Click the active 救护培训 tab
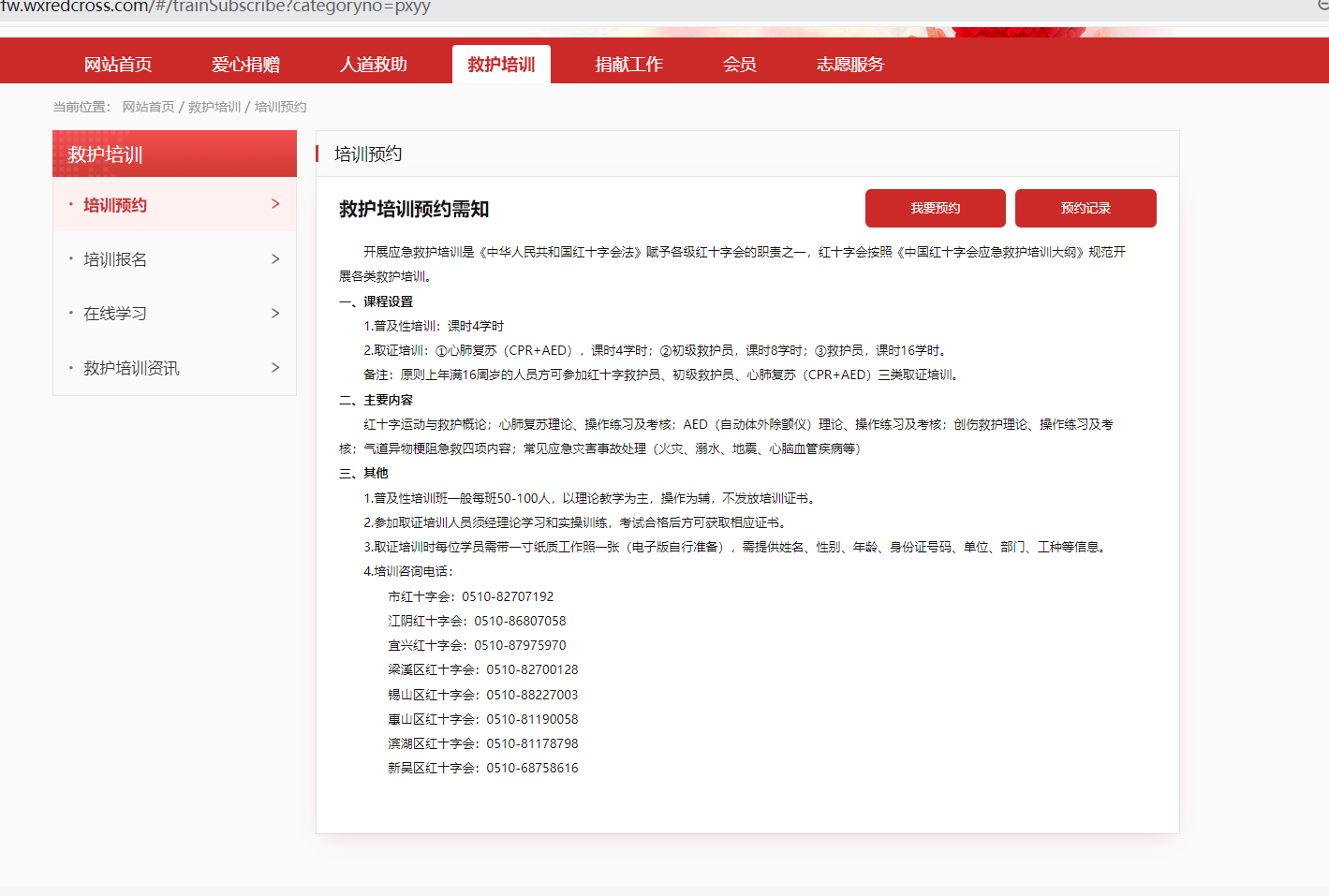Viewport: 1329px width, 896px height. pyautogui.click(x=501, y=65)
